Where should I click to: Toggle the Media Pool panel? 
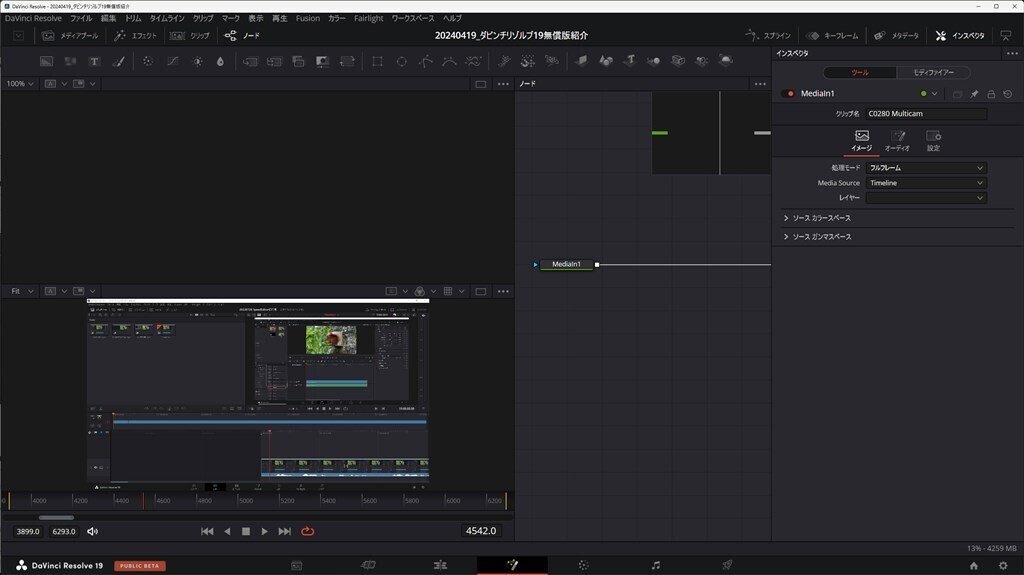point(70,36)
